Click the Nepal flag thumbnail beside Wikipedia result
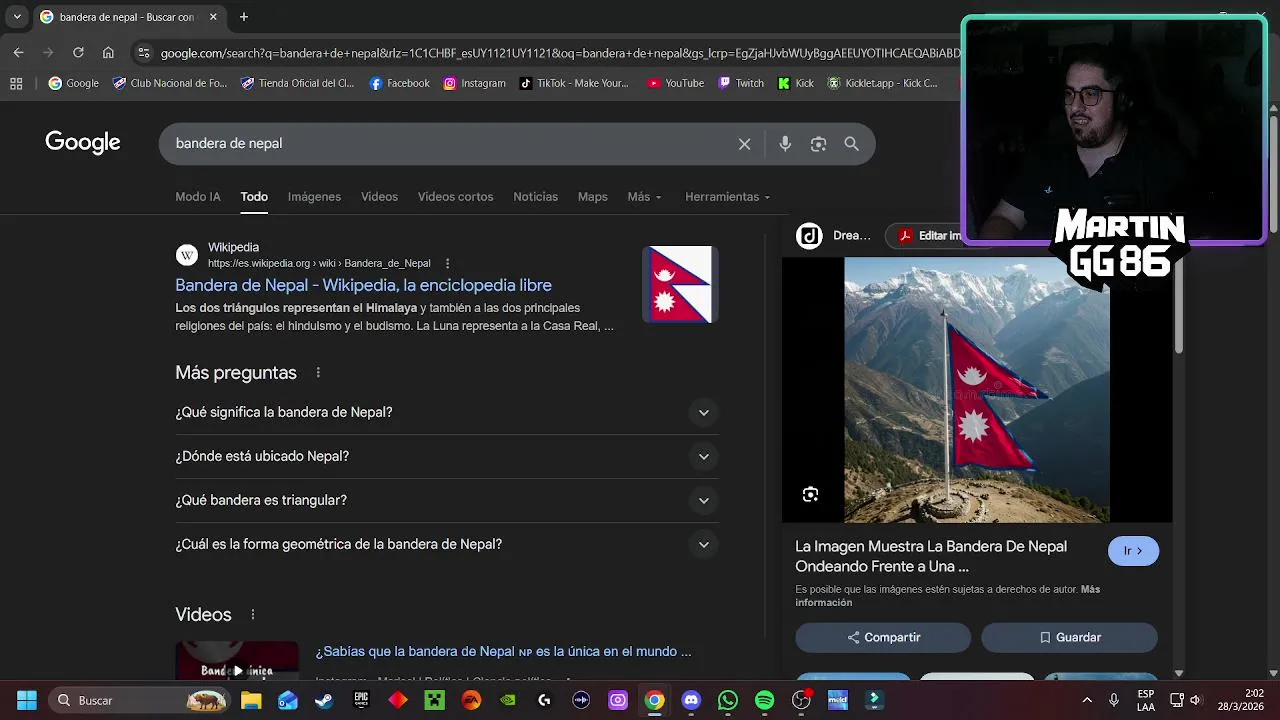Viewport: 1280px width, 720px height. (680, 284)
